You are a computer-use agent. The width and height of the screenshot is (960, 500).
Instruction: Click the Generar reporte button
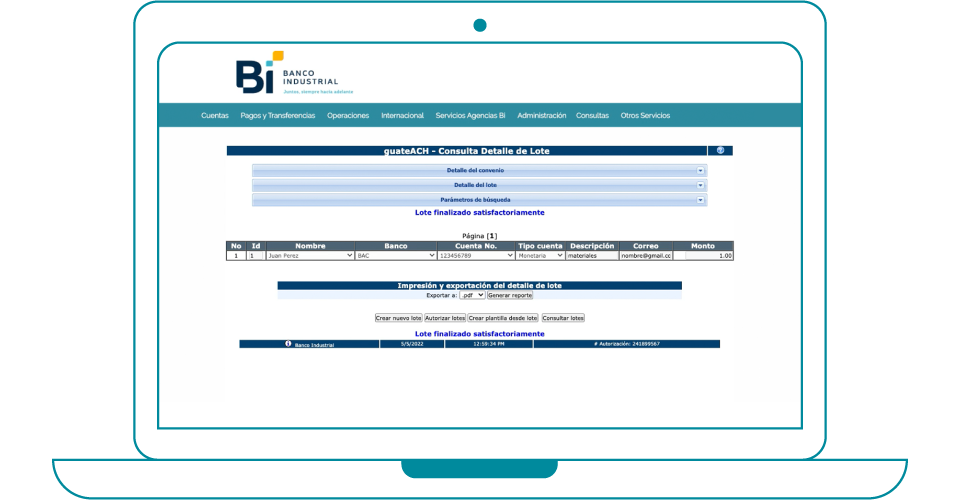pyautogui.click(x=510, y=296)
